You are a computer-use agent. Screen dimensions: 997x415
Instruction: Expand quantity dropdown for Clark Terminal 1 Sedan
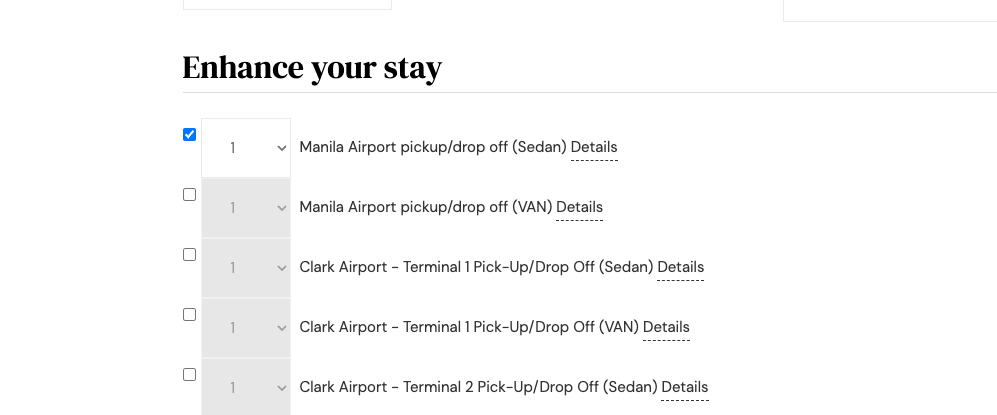[x=246, y=268]
